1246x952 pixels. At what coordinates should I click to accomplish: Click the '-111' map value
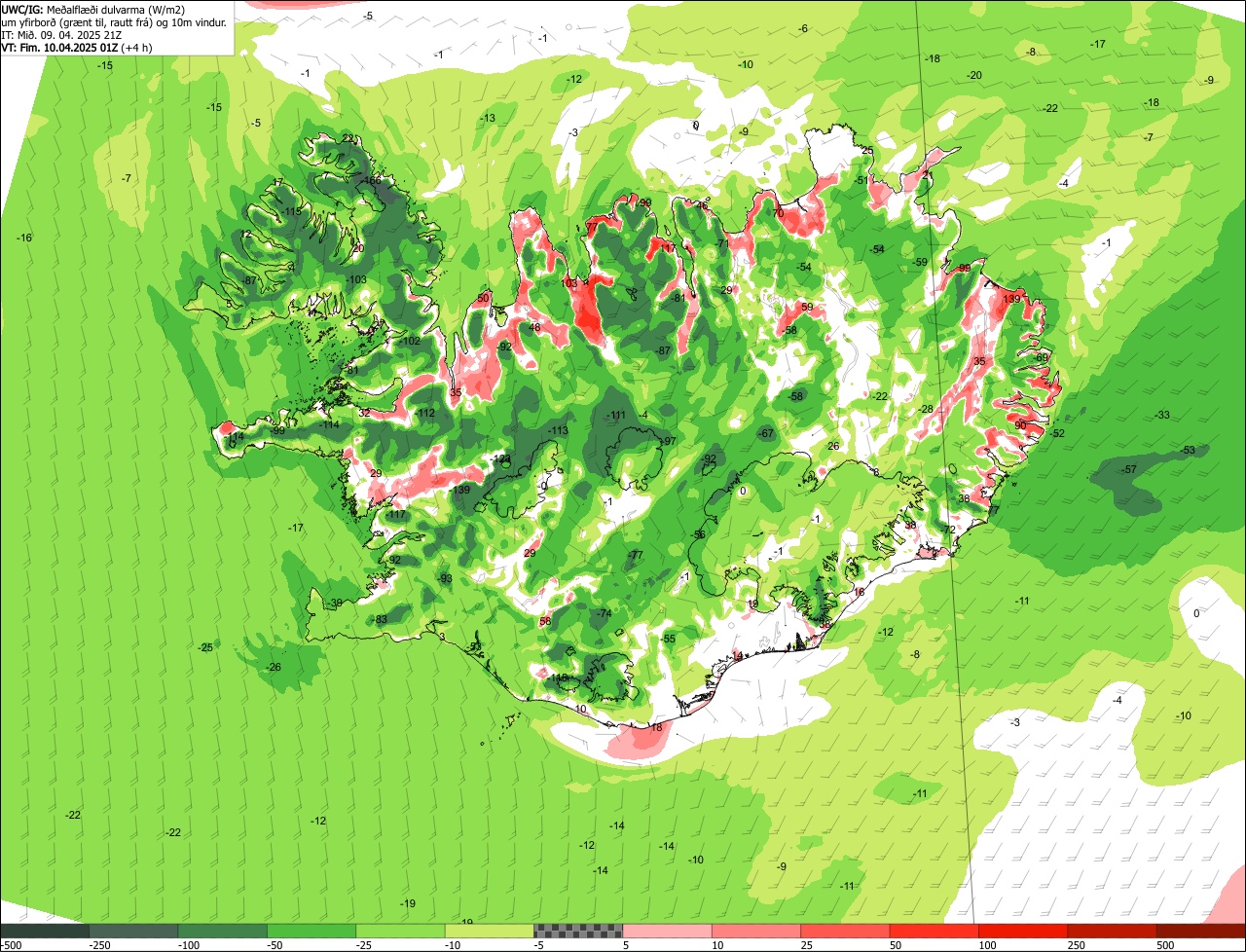(615, 416)
